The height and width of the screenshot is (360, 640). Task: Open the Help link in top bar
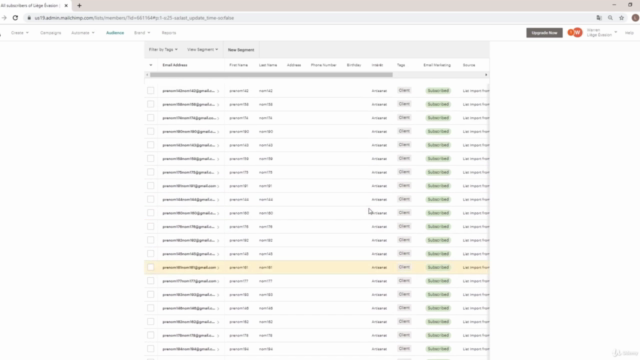coord(629,33)
